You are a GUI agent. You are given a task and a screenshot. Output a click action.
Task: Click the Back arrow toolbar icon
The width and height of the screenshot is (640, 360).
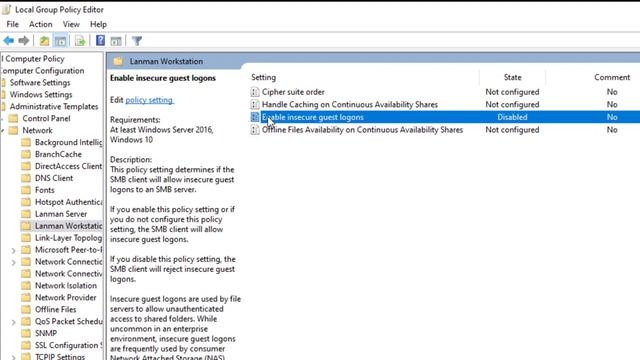coord(9,41)
